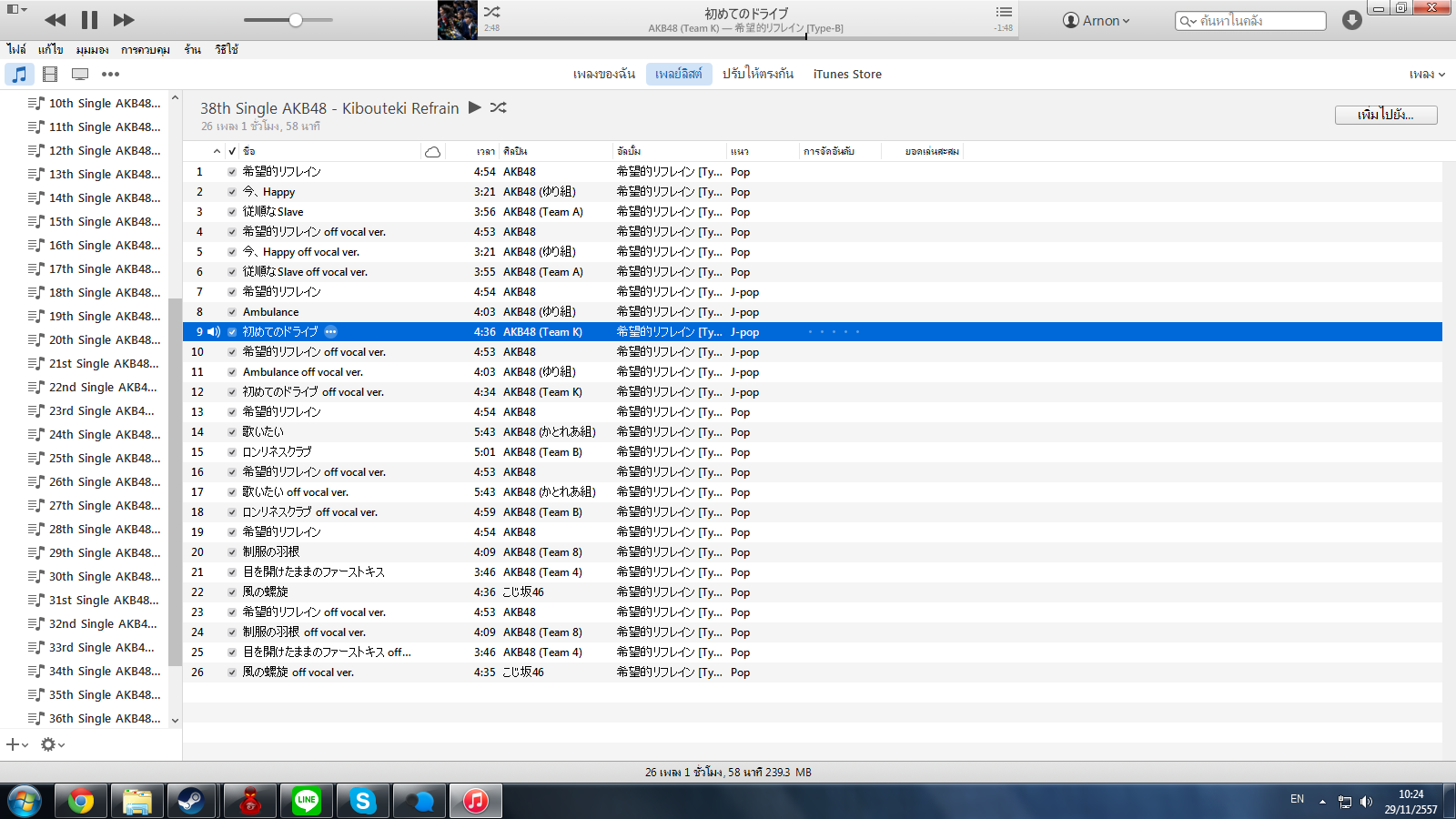Open Steam from the taskbar
The image size is (1456, 819).
pos(193,802)
